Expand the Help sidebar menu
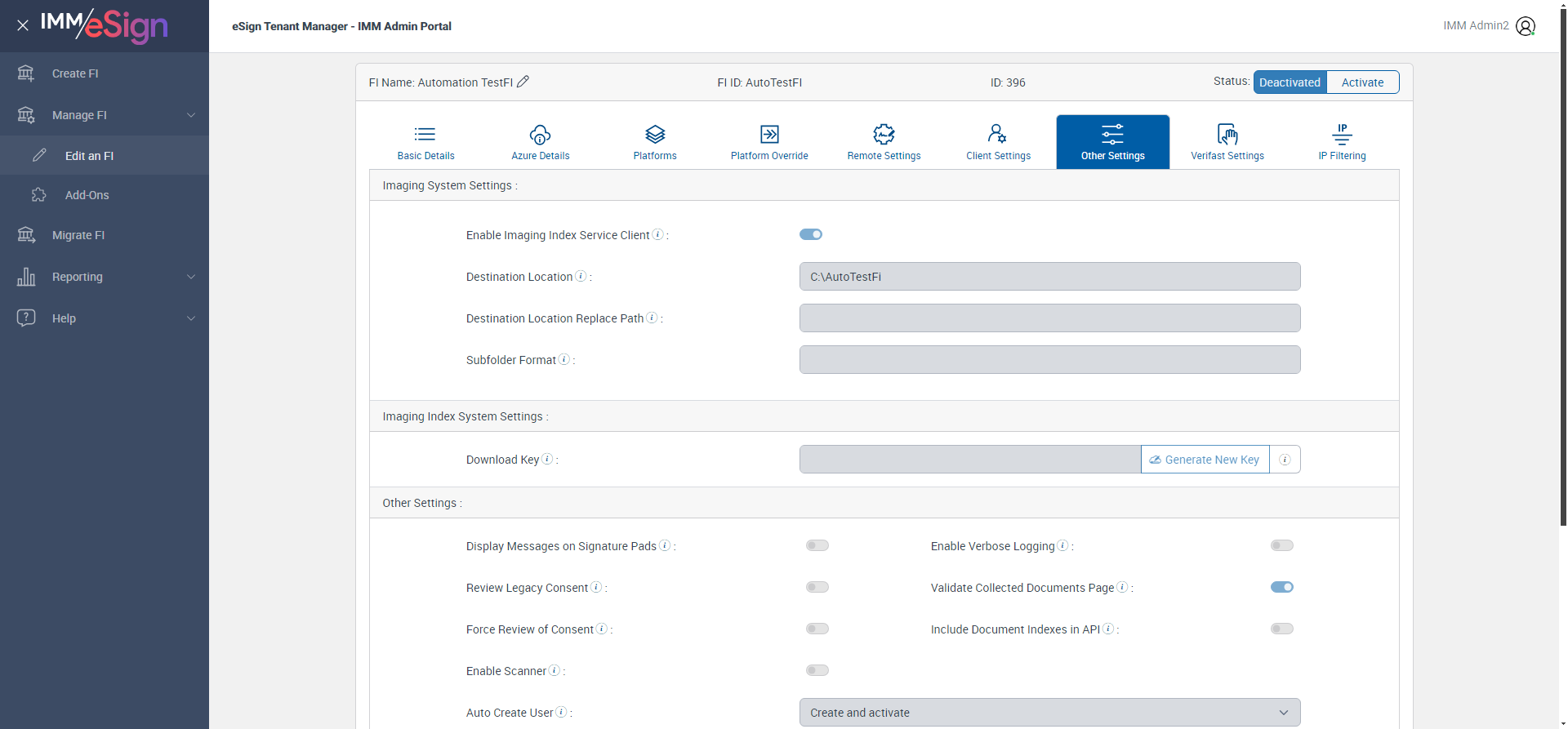The image size is (1568, 729). (105, 318)
